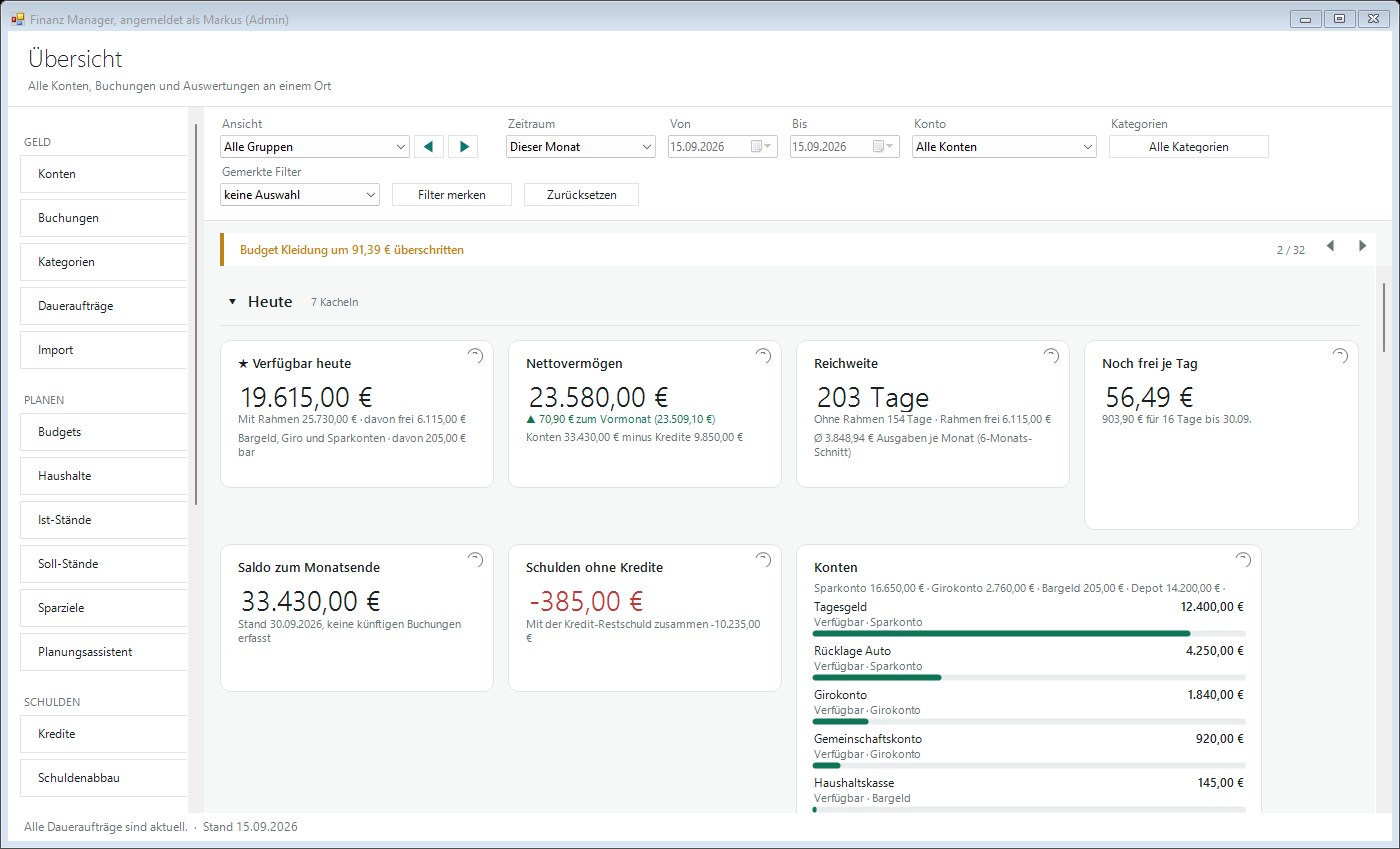
Task: Open Planungsassistent in the sidebar
Action: pyautogui.click(x=103, y=652)
